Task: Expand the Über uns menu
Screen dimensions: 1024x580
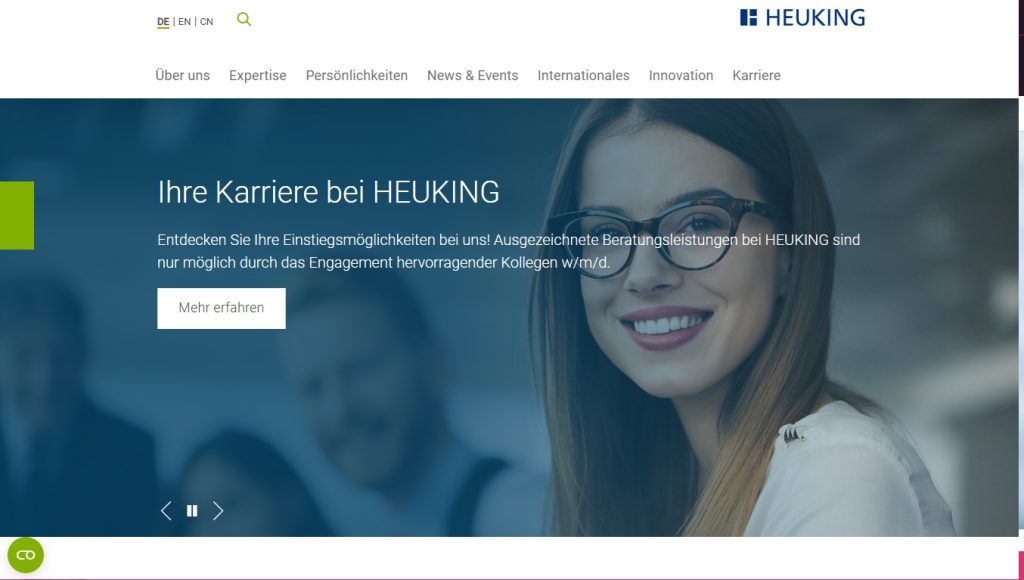Action: tap(182, 75)
